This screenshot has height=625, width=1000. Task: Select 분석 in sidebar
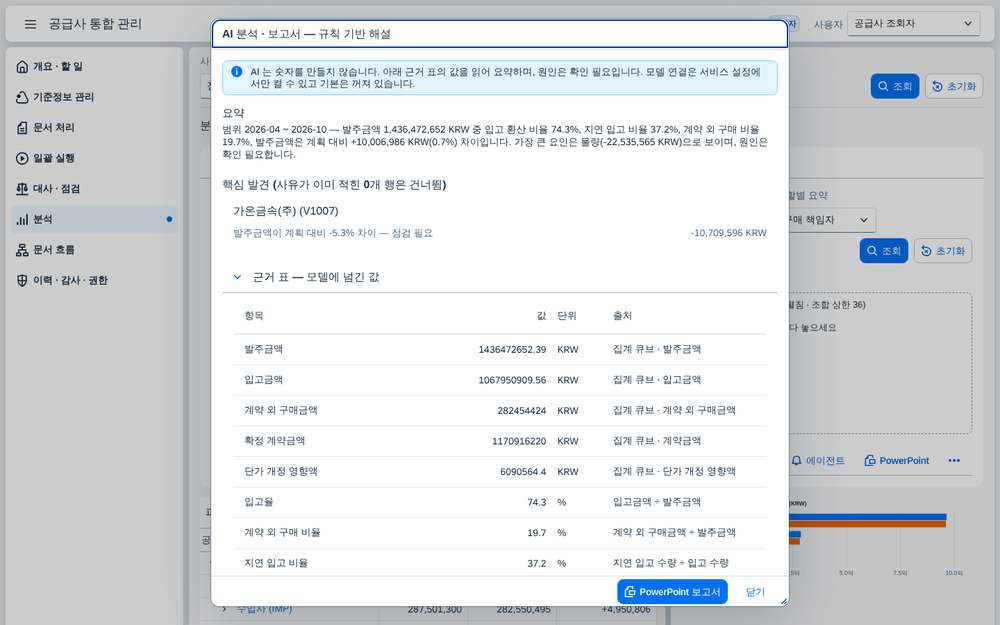[x=94, y=219]
